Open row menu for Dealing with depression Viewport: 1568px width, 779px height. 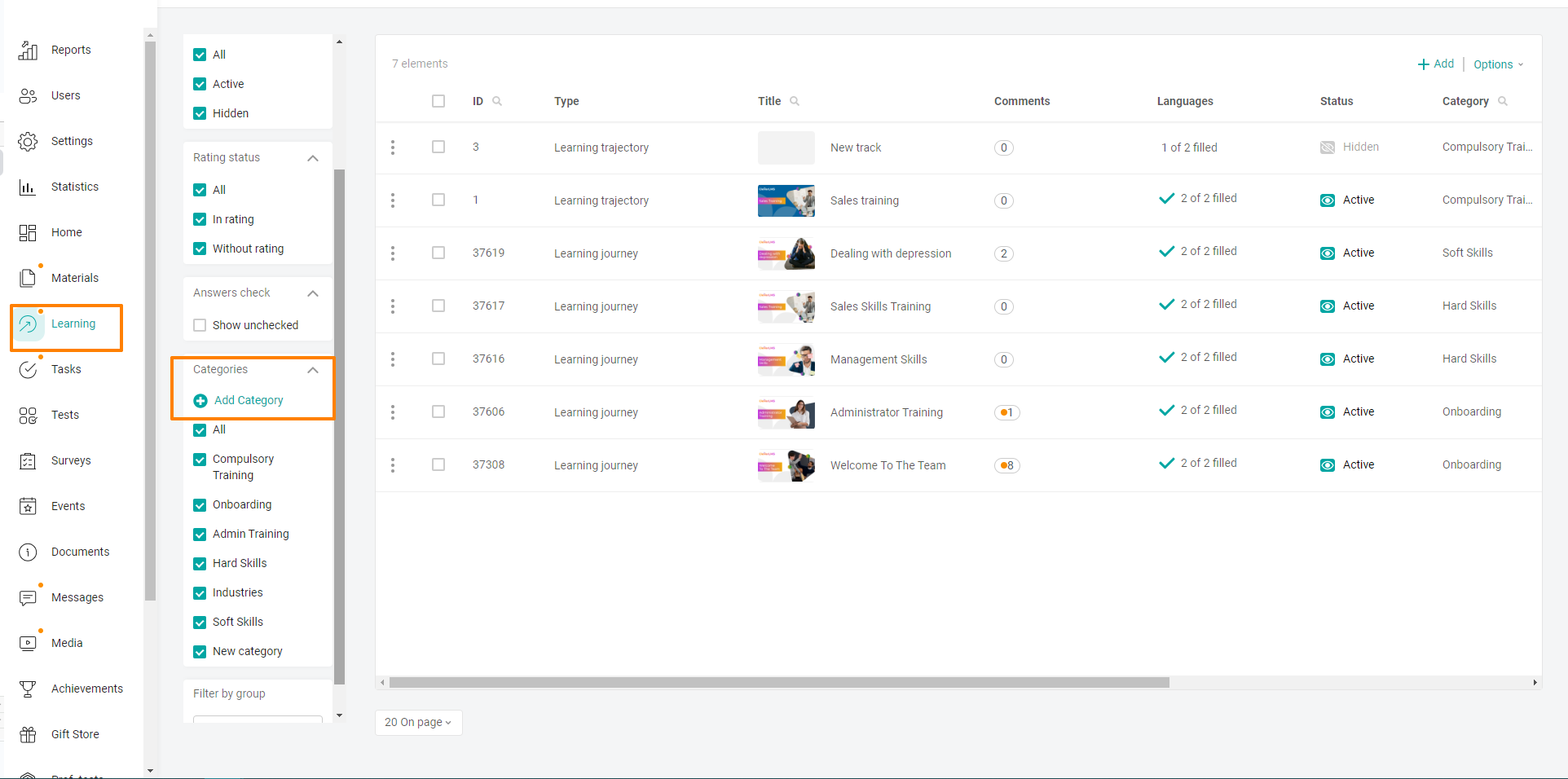(393, 253)
